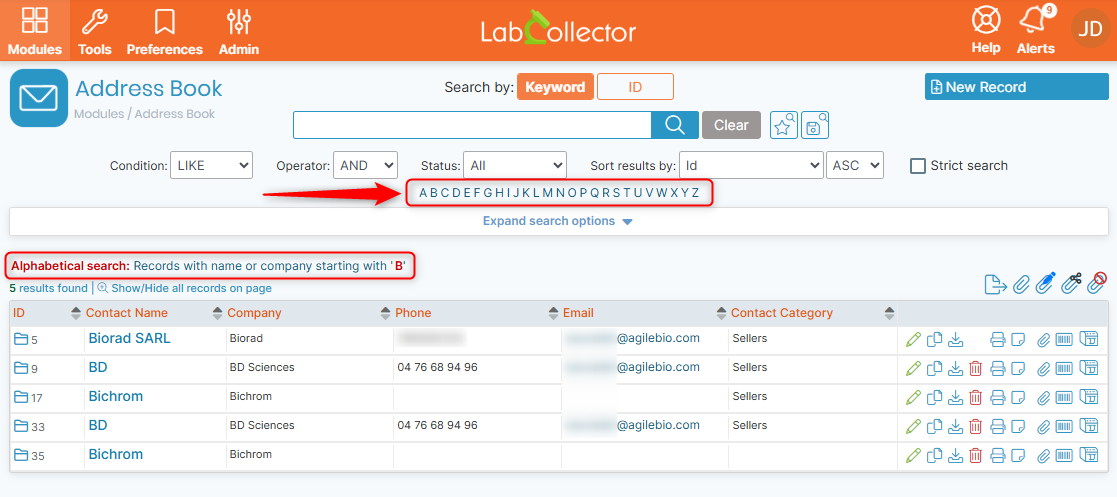Open the Biorad SARL contact
This screenshot has width=1117, height=497.
point(130,338)
